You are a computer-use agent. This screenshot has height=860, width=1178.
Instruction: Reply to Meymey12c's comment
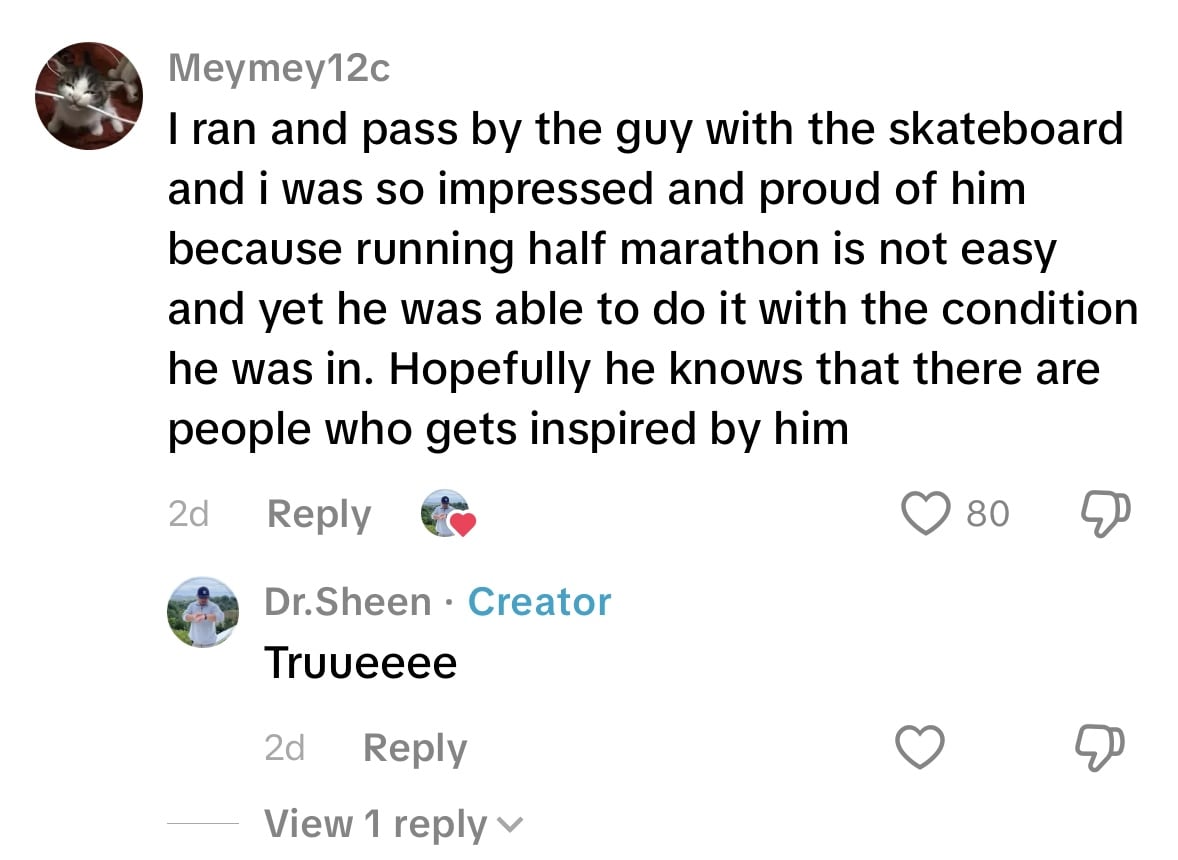click(x=319, y=514)
